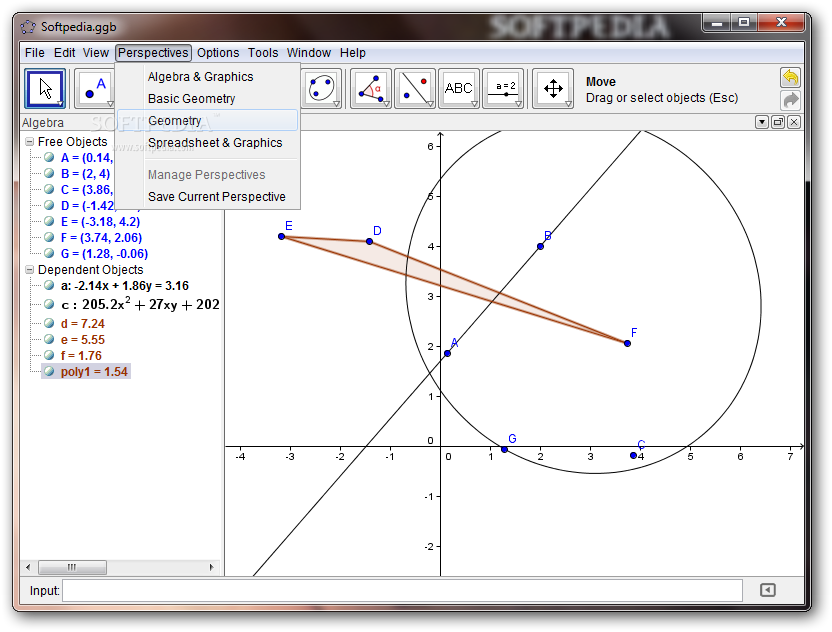
Task: Select line a: -2.14x + 1.86y = 3.16
Action: point(125,285)
